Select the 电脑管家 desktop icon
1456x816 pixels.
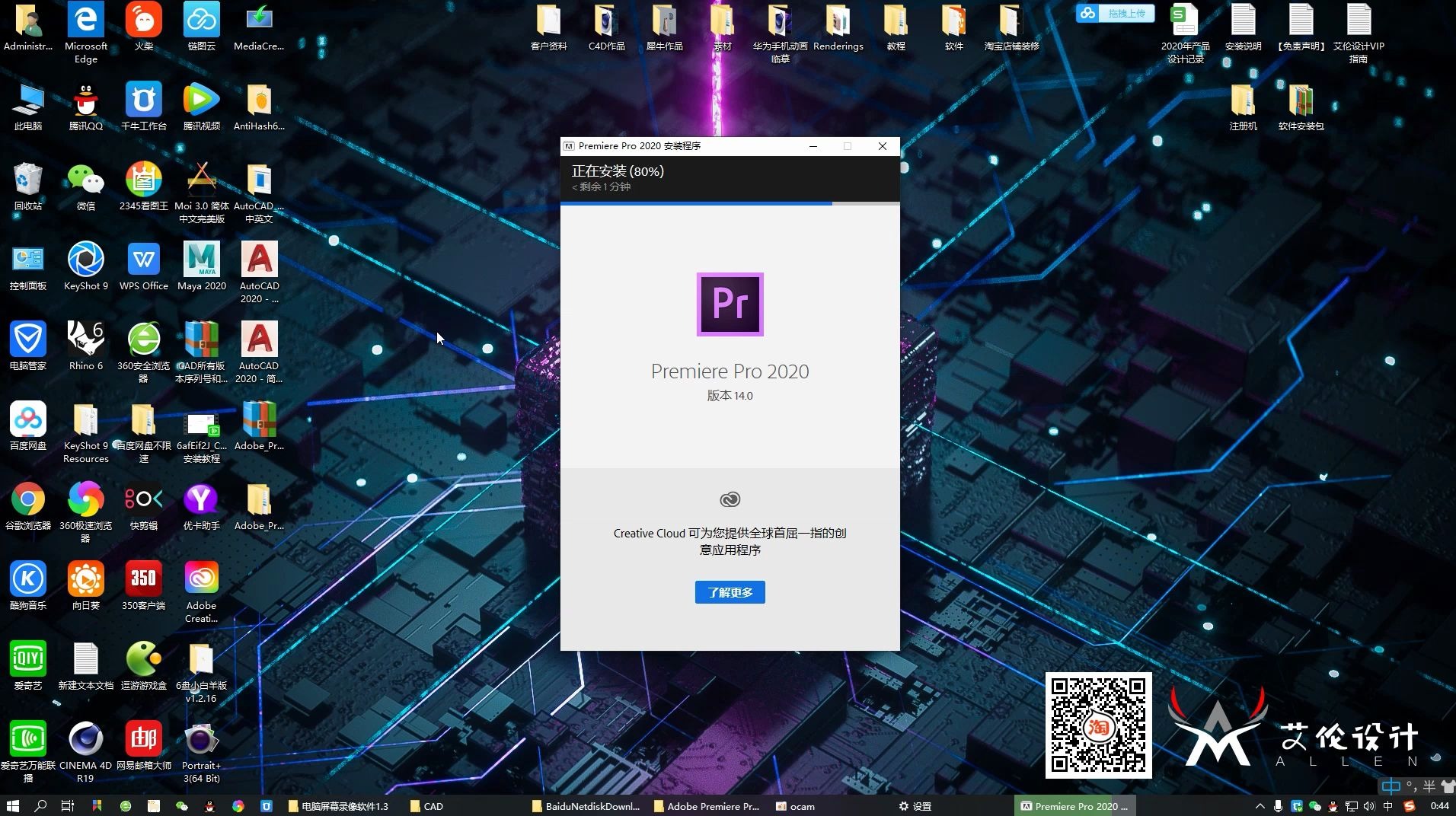(28, 347)
